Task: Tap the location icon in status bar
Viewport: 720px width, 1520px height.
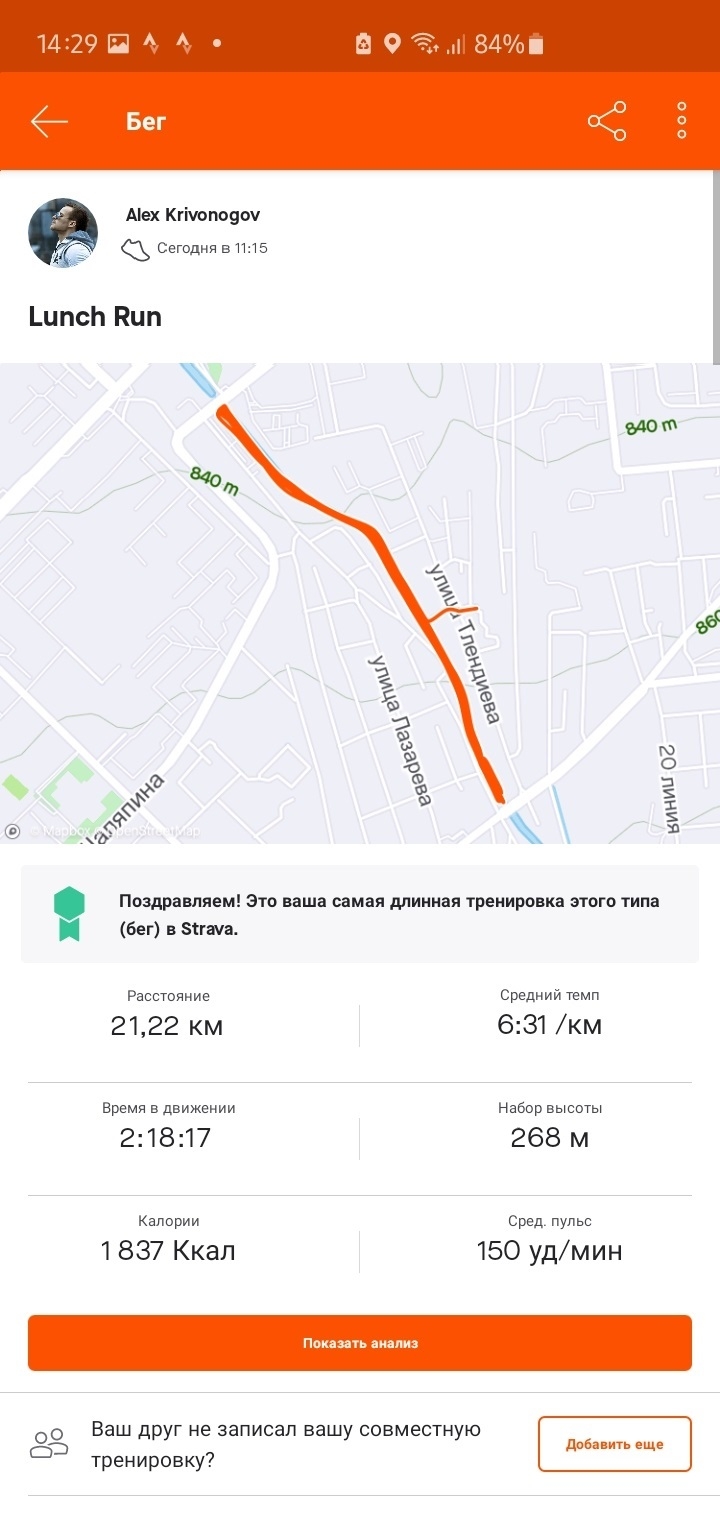Action: coord(393,44)
